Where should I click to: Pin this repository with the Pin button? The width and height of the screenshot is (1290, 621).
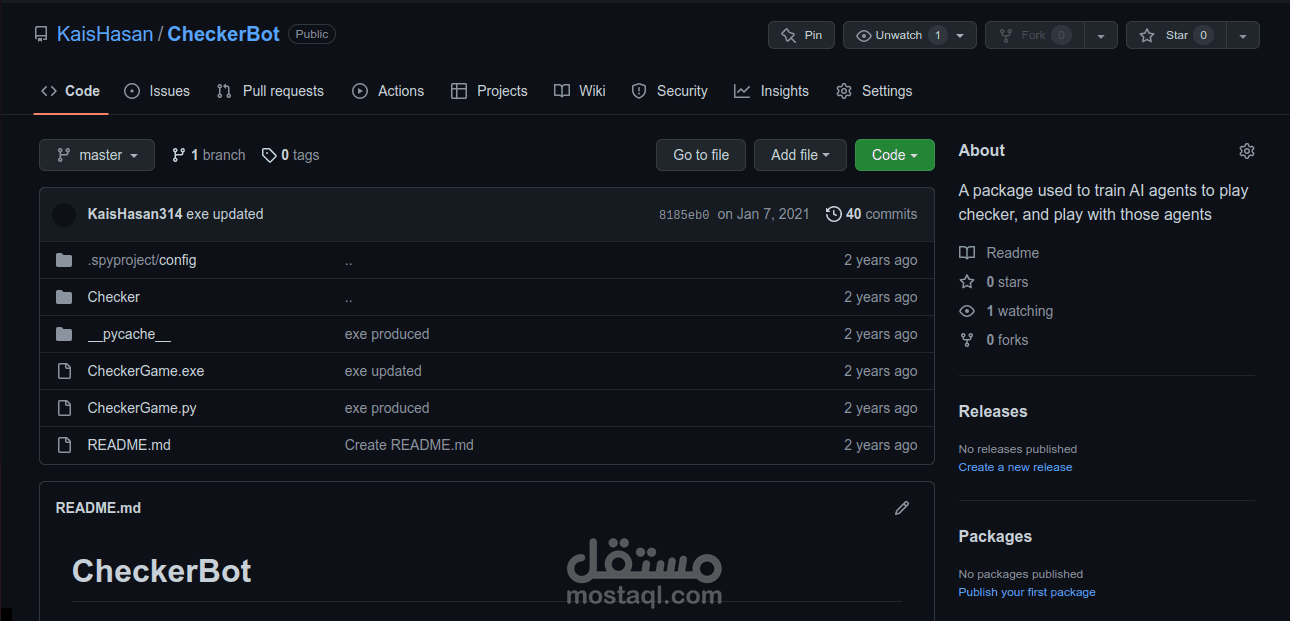pos(801,35)
